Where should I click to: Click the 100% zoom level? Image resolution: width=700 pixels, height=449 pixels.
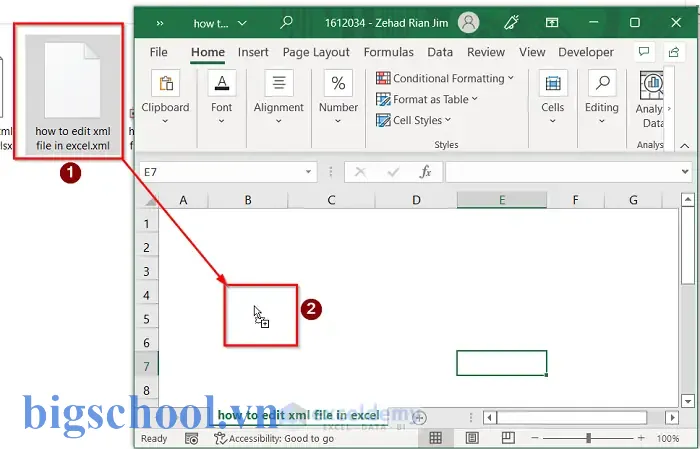[668, 439]
